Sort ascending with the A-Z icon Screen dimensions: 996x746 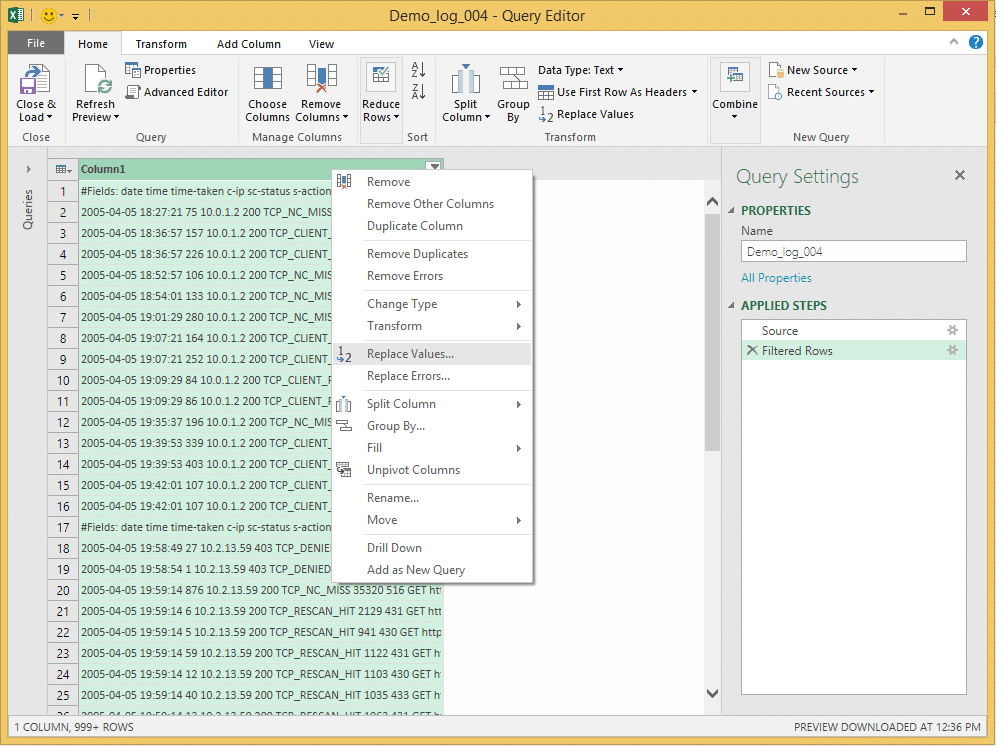[418, 69]
